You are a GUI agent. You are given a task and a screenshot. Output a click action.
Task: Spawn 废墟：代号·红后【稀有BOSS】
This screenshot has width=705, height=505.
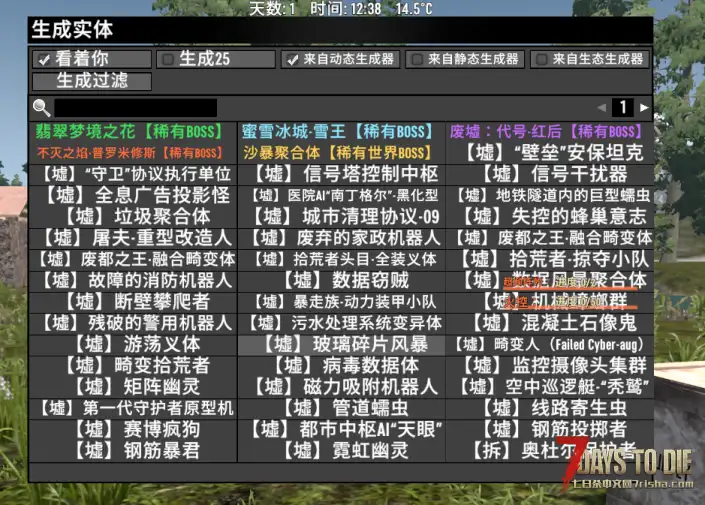click(546, 132)
